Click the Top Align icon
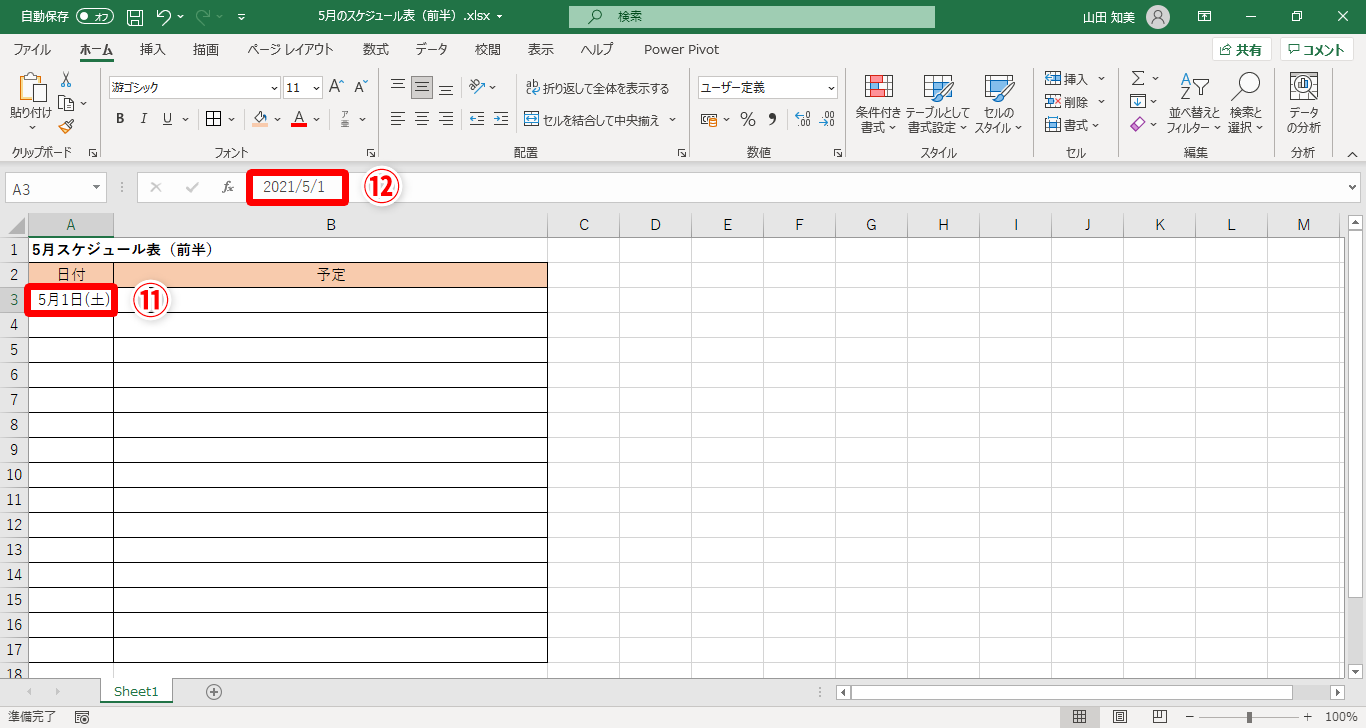The image size is (1366, 728). (398, 87)
